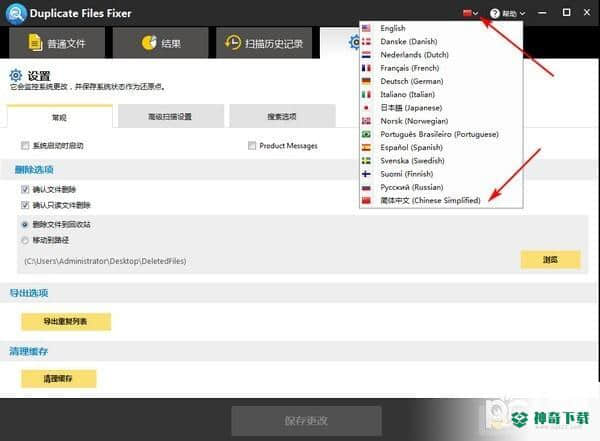
Task: Click the Finnish flag icon
Action: tap(366, 174)
